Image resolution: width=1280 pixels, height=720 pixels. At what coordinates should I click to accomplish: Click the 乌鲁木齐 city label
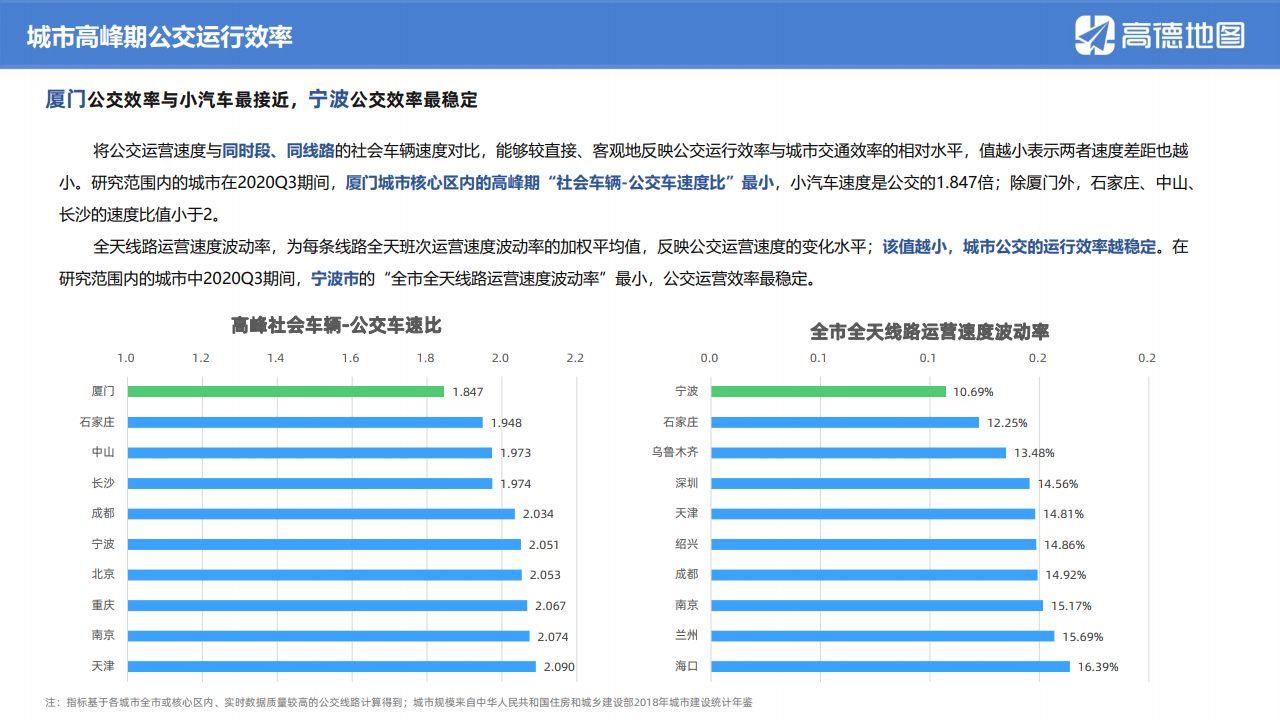(675, 452)
